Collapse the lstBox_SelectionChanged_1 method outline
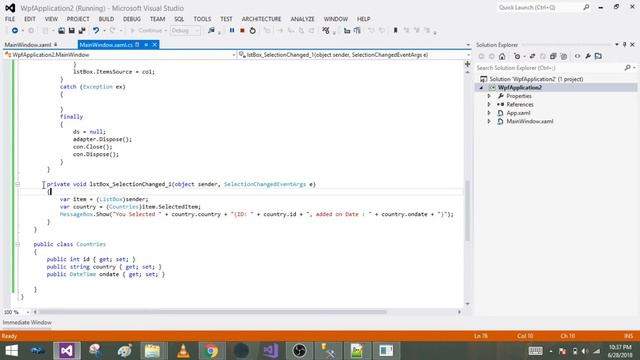Screen dimensions: 640x360 point(18,184)
